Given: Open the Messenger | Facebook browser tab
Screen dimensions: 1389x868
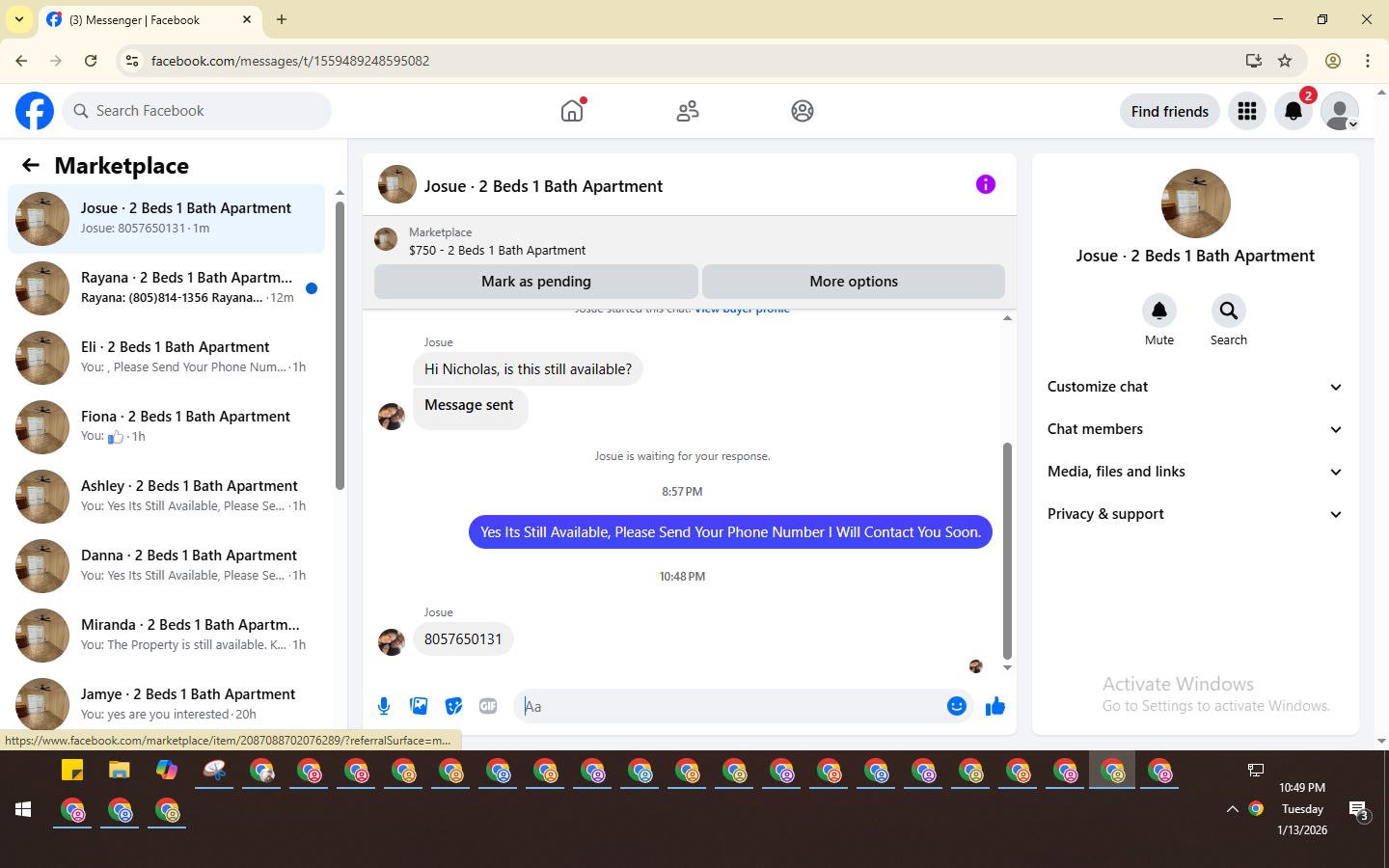Looking at the screenshot, I should click(150, 19).
